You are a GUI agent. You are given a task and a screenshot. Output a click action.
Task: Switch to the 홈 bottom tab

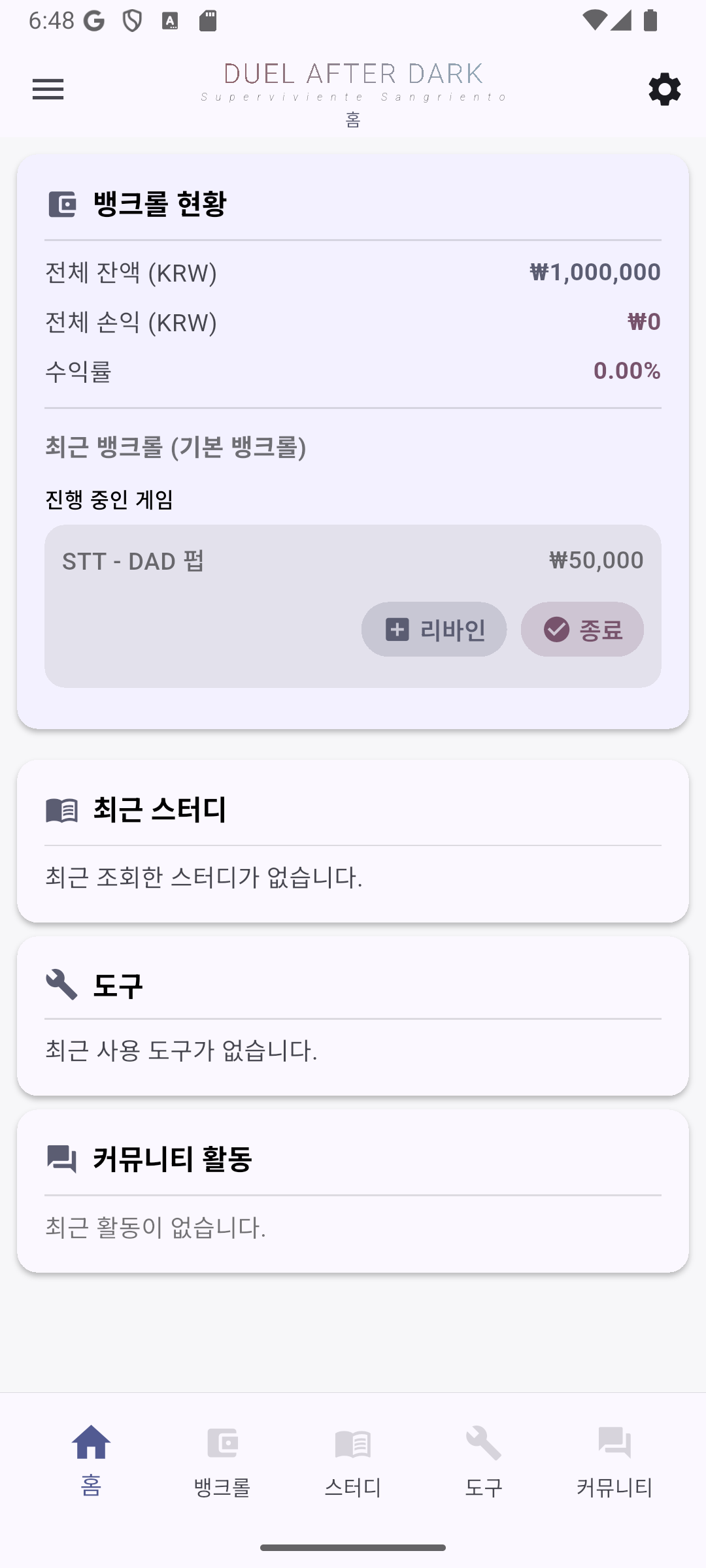(x=92, y=1460)
